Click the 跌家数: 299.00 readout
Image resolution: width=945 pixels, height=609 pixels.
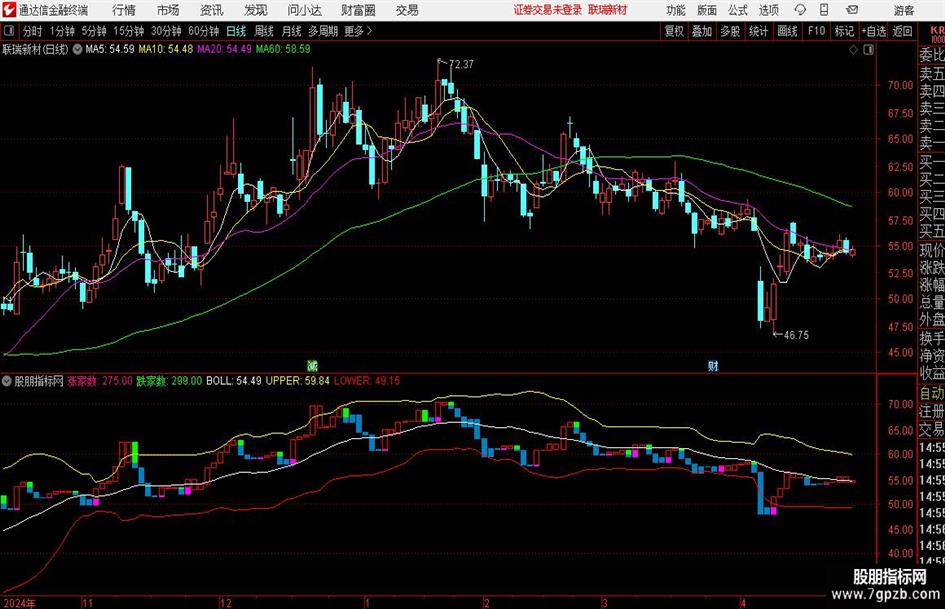pos(169,381)
